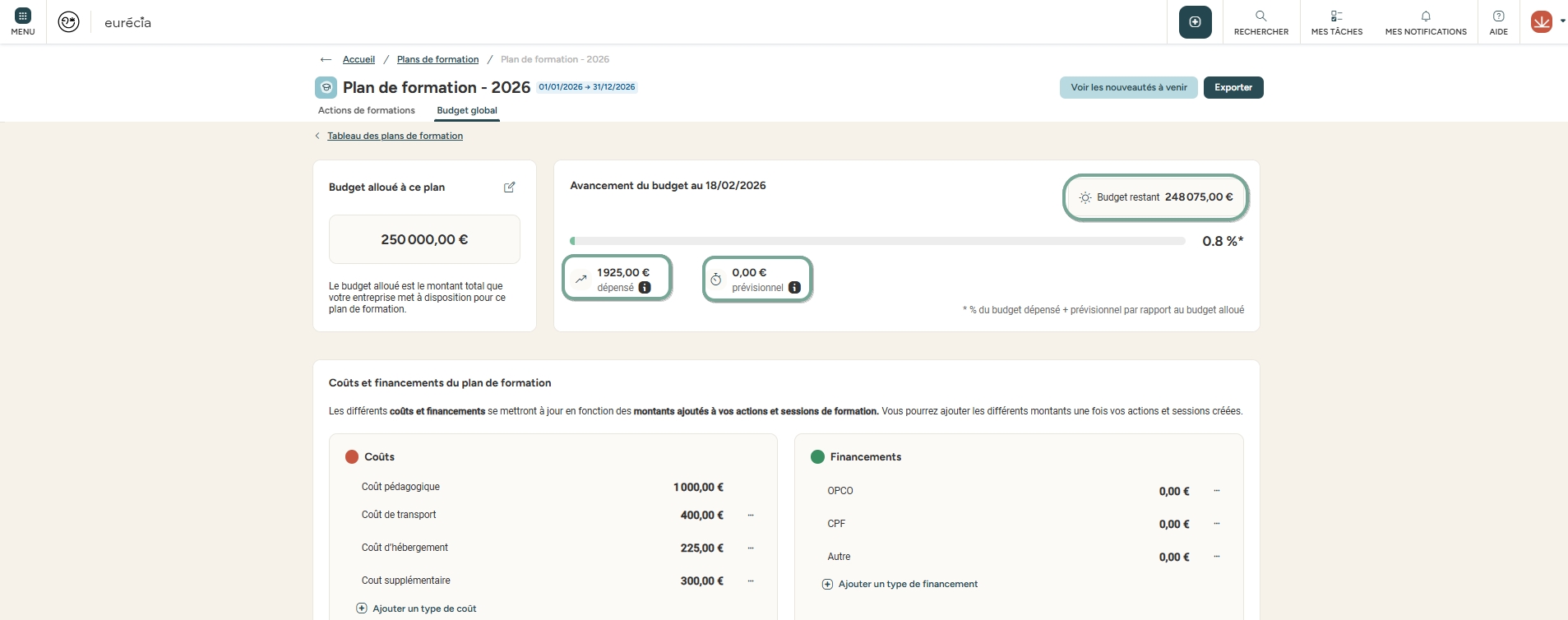Open options menu for Coût de transport
Viewport: 1568px width, 620px height.
click(x=751, y=516)
